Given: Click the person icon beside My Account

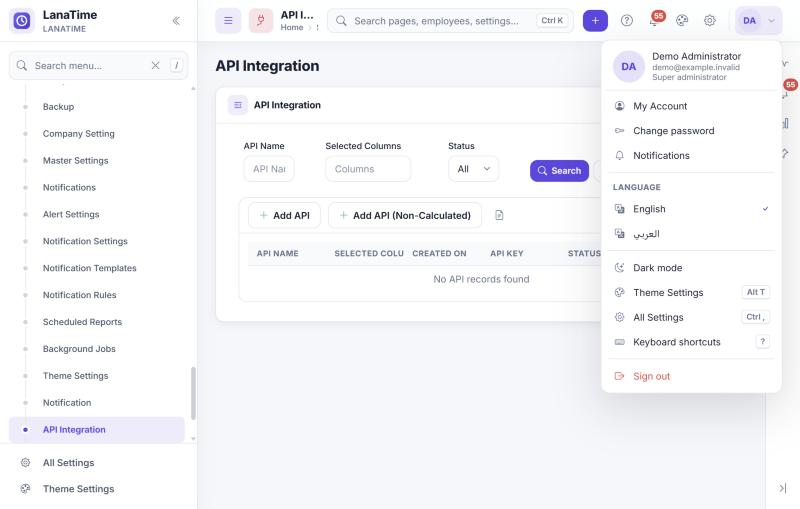Looking at the screenshot, I should tap(619, 106).
